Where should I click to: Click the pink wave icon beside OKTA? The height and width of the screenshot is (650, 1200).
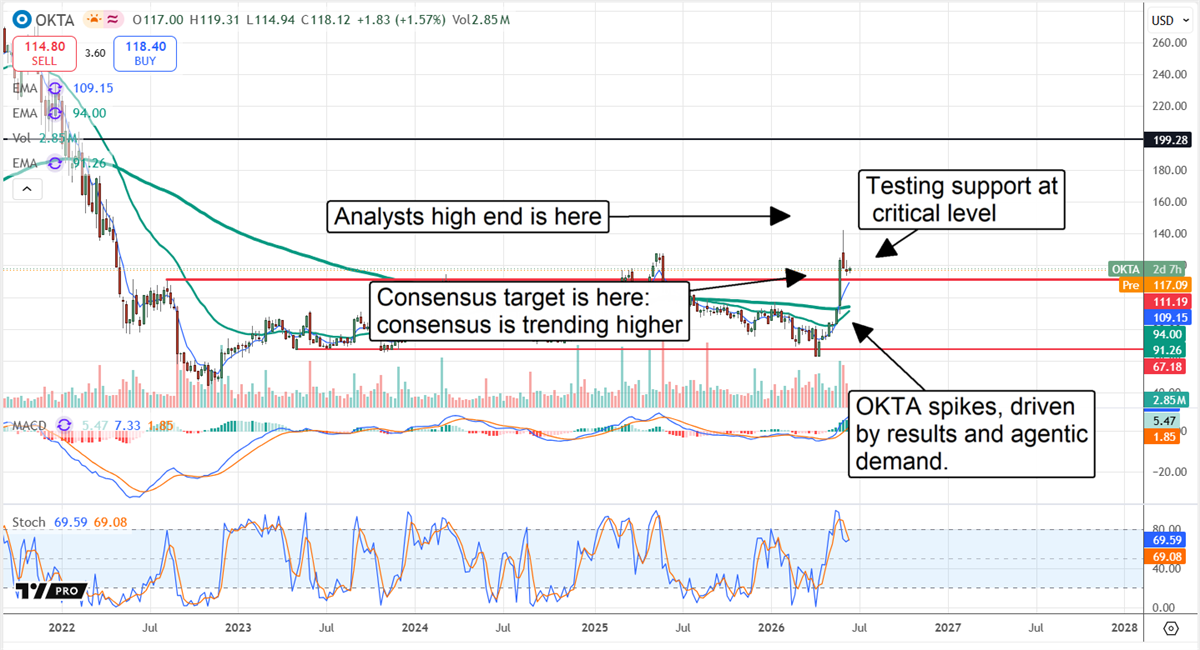(115, 19)
